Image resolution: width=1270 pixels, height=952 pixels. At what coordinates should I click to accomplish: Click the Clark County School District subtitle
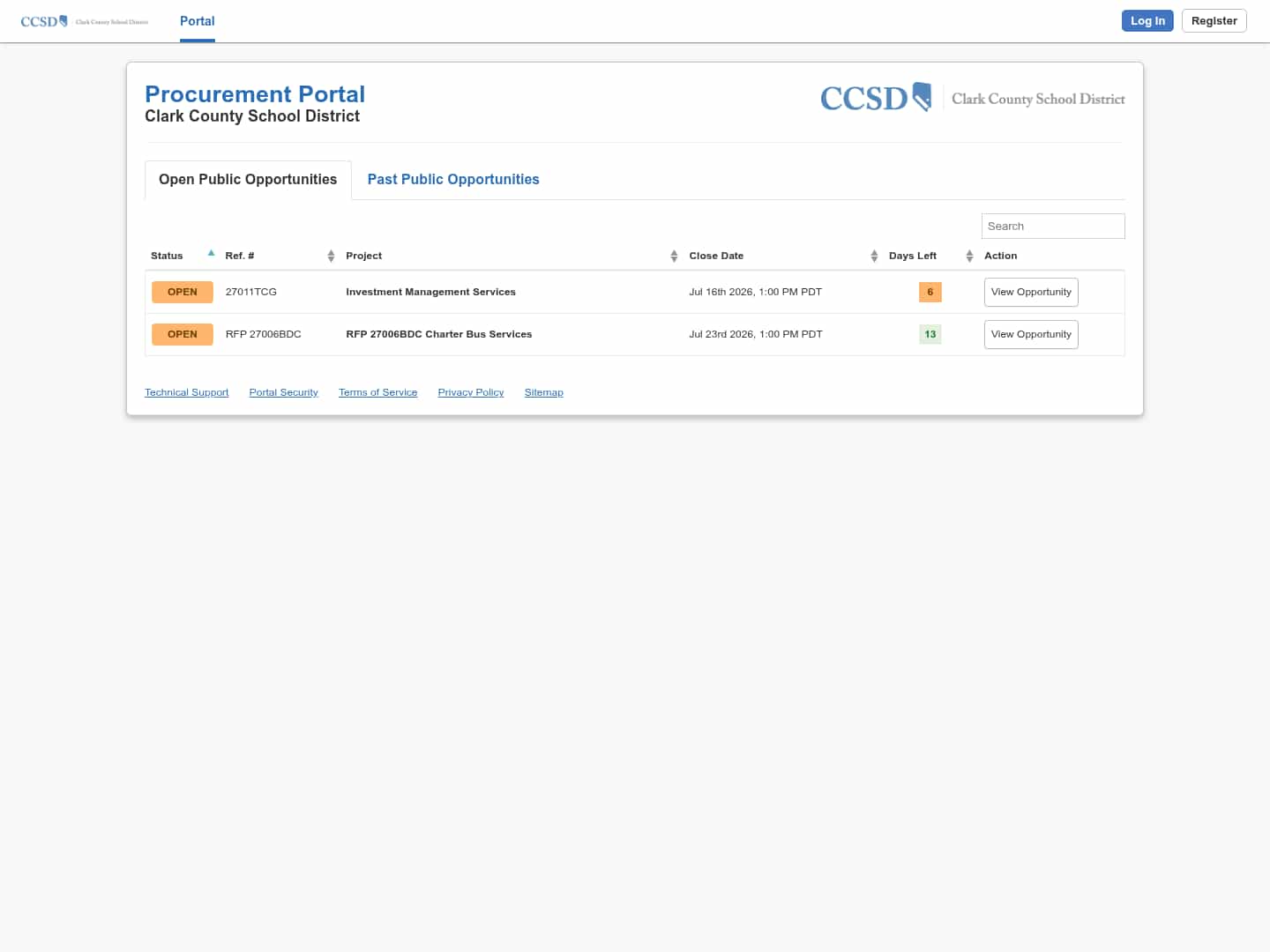point(252,116)
